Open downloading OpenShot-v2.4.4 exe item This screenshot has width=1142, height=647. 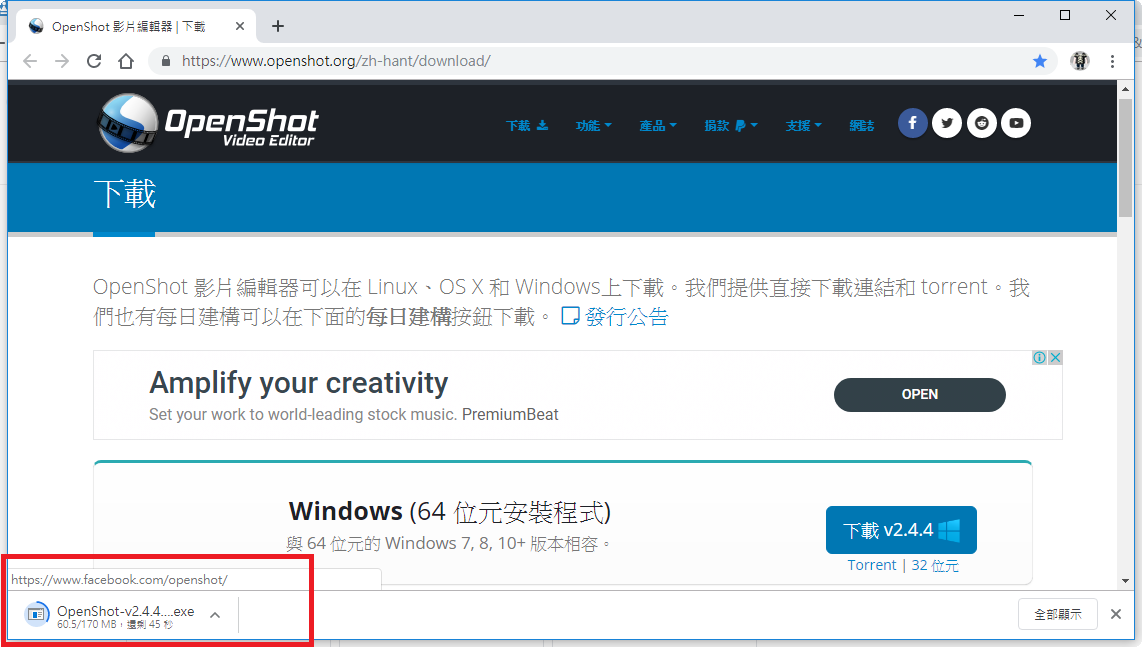(x=109, y=615)
